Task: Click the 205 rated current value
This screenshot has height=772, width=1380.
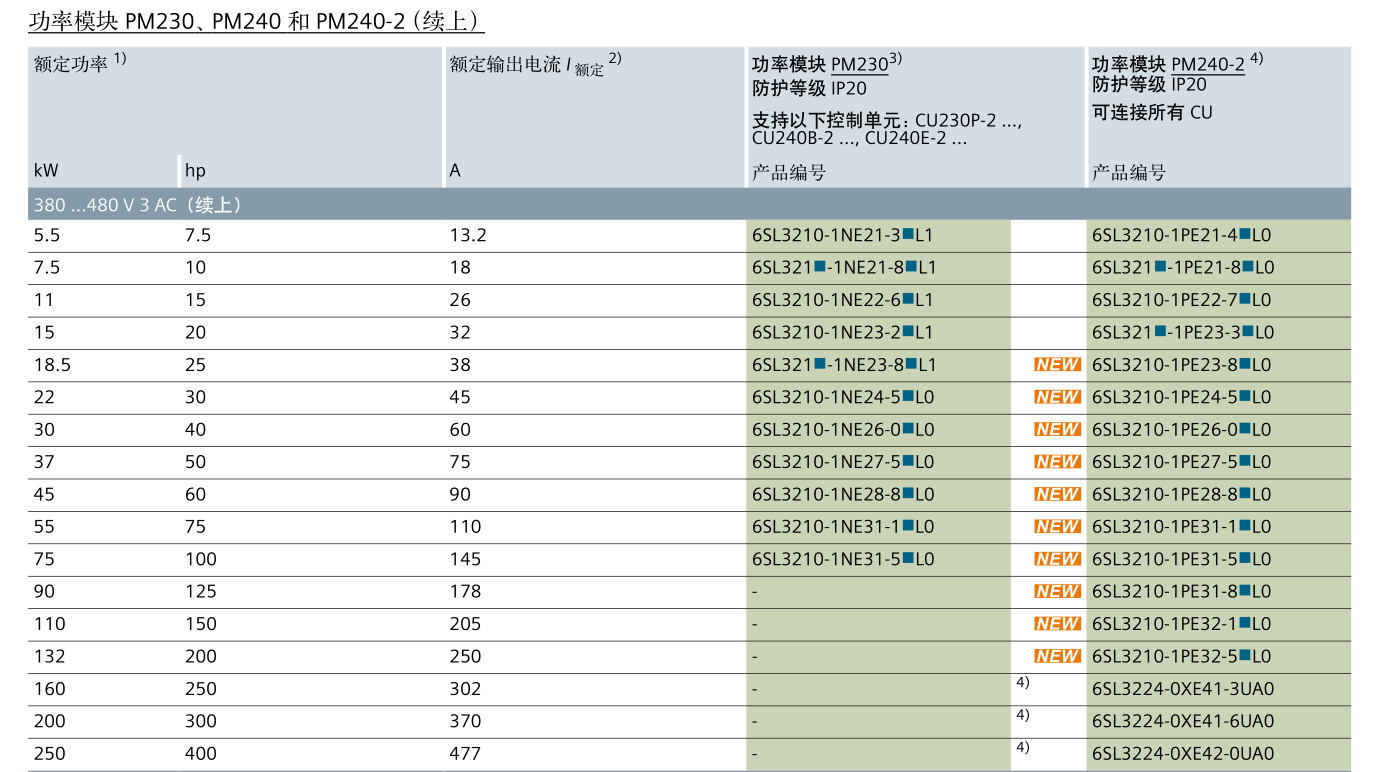Action: (x=465, y=623)
